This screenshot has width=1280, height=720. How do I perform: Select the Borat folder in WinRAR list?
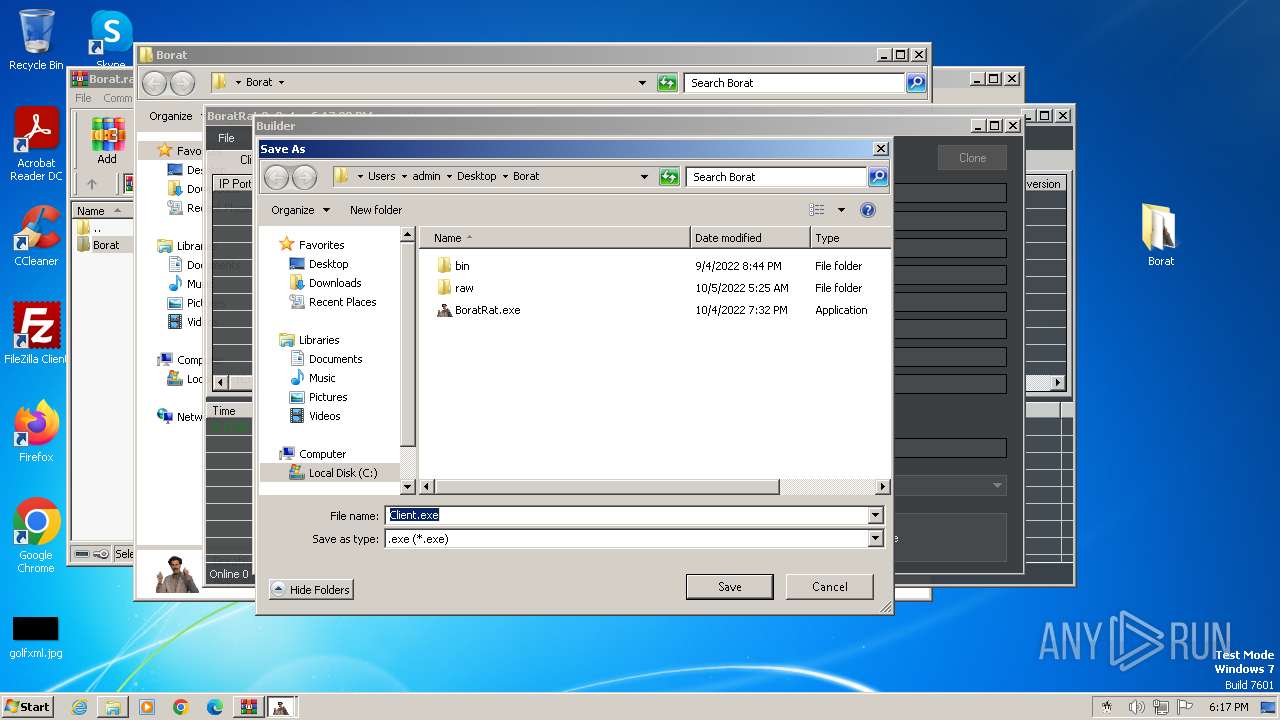[x=105, y=245]
